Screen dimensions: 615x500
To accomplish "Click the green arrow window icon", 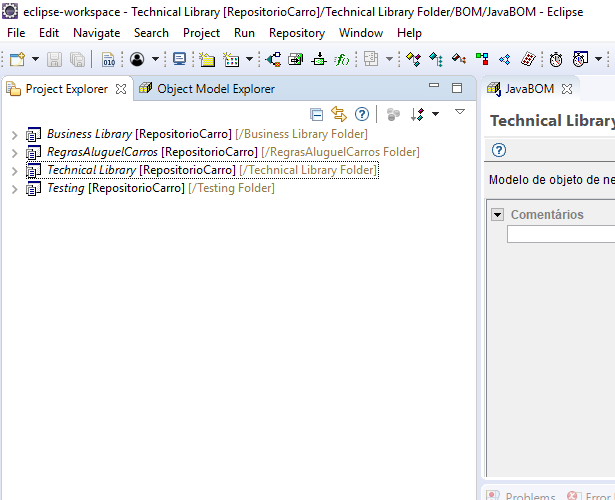I will pyautogui.click(x=296, y=60).
